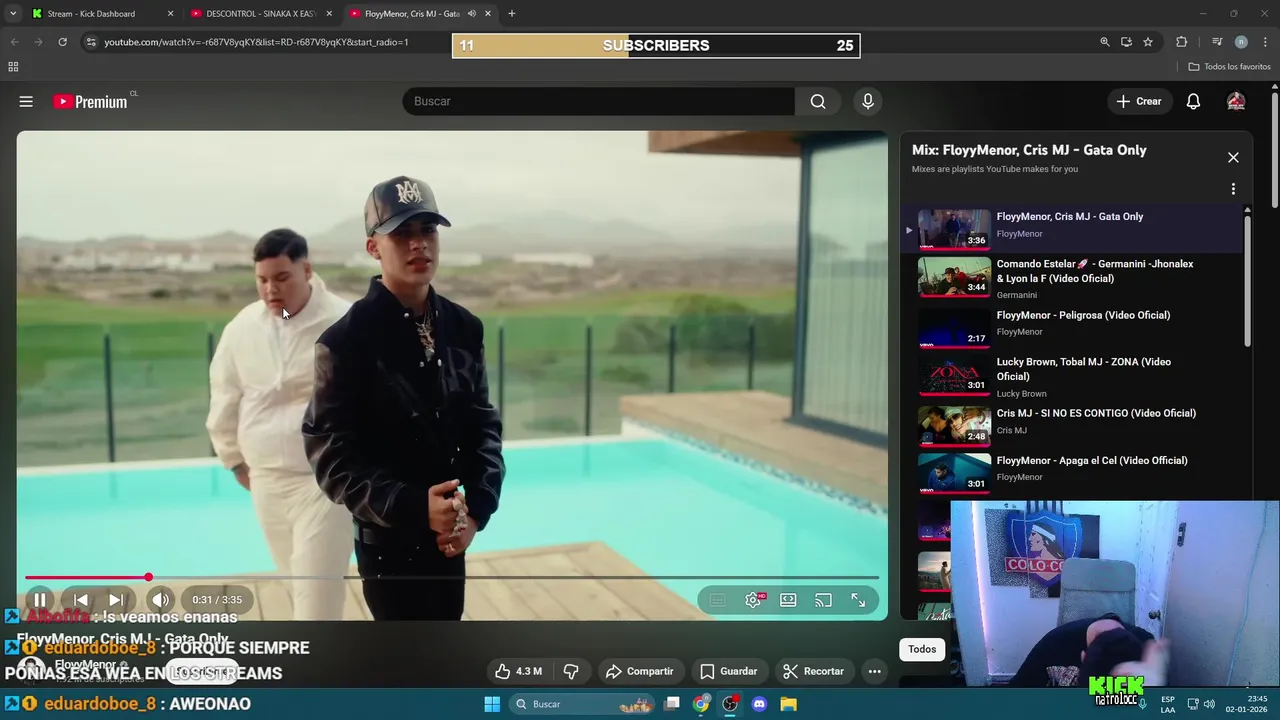Open the YouTube guide hamburger menu
1280x720 pixels.
click(26, 101)
